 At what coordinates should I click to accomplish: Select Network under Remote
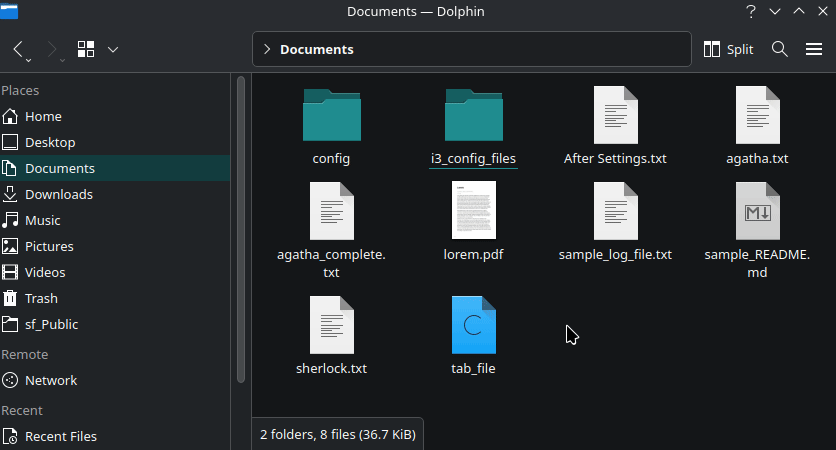(50, 380)
